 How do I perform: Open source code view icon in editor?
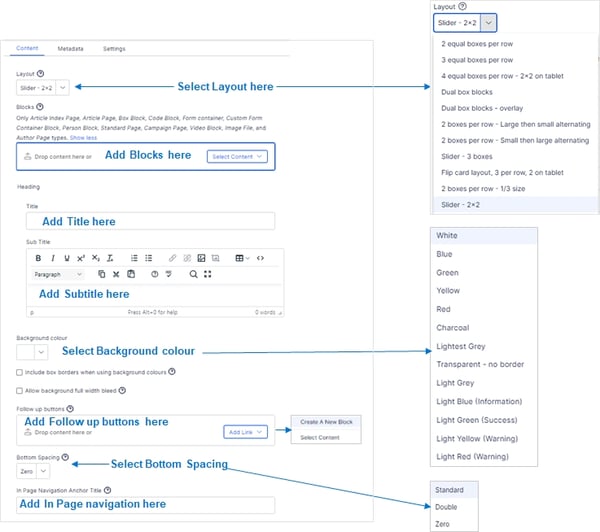[x=261, y=258]
